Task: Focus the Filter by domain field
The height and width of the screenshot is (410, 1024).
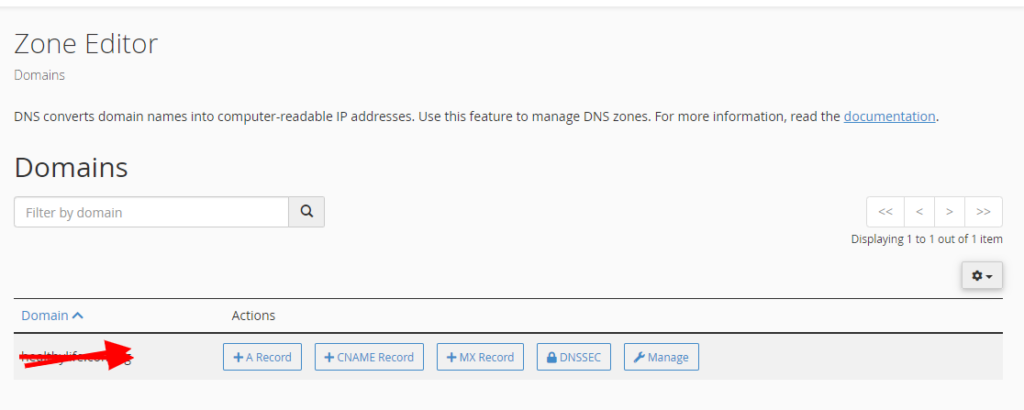Action: [x=152, y=212]
